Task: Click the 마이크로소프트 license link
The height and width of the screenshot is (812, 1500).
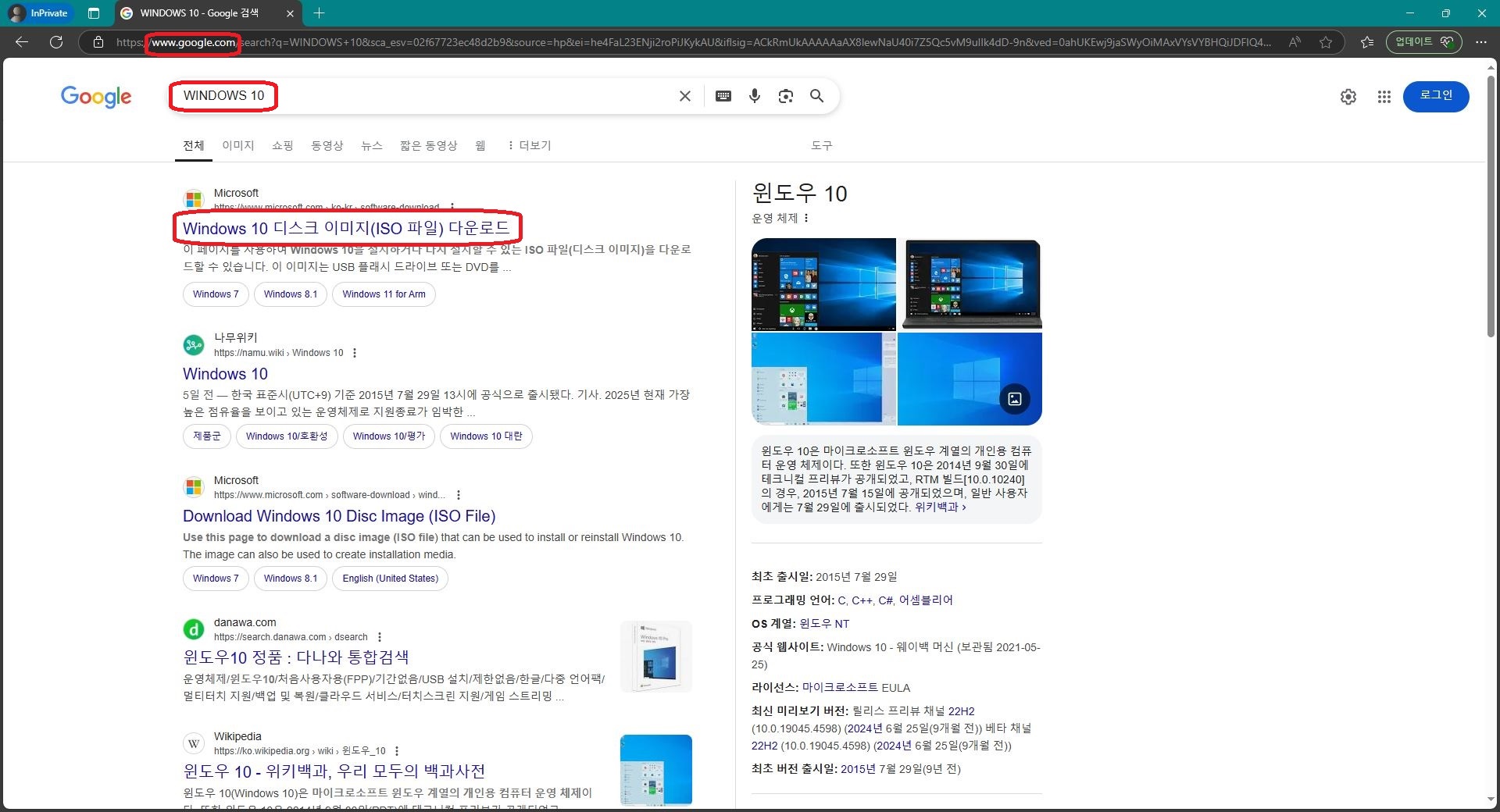Action: pos(840,688)
